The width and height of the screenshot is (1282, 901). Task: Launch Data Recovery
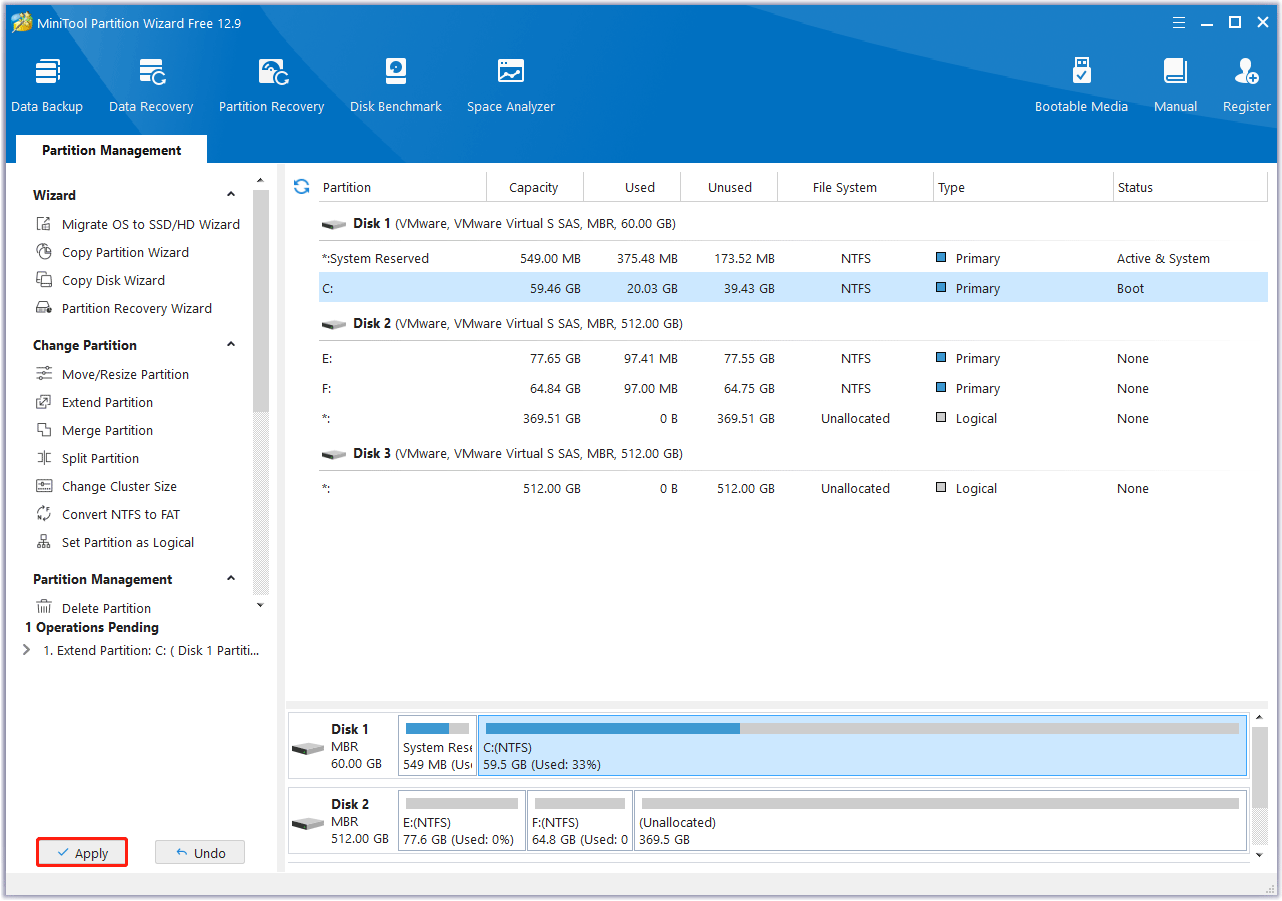tap(151, 86)
